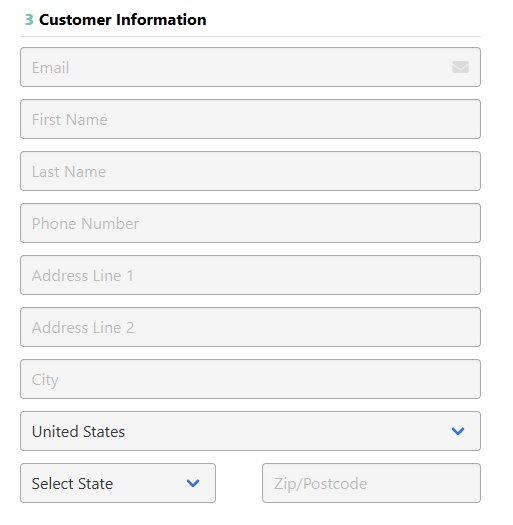This screenshot has height=525, width=513.
Task: Click the step number 3 marker
Action: 29,20
